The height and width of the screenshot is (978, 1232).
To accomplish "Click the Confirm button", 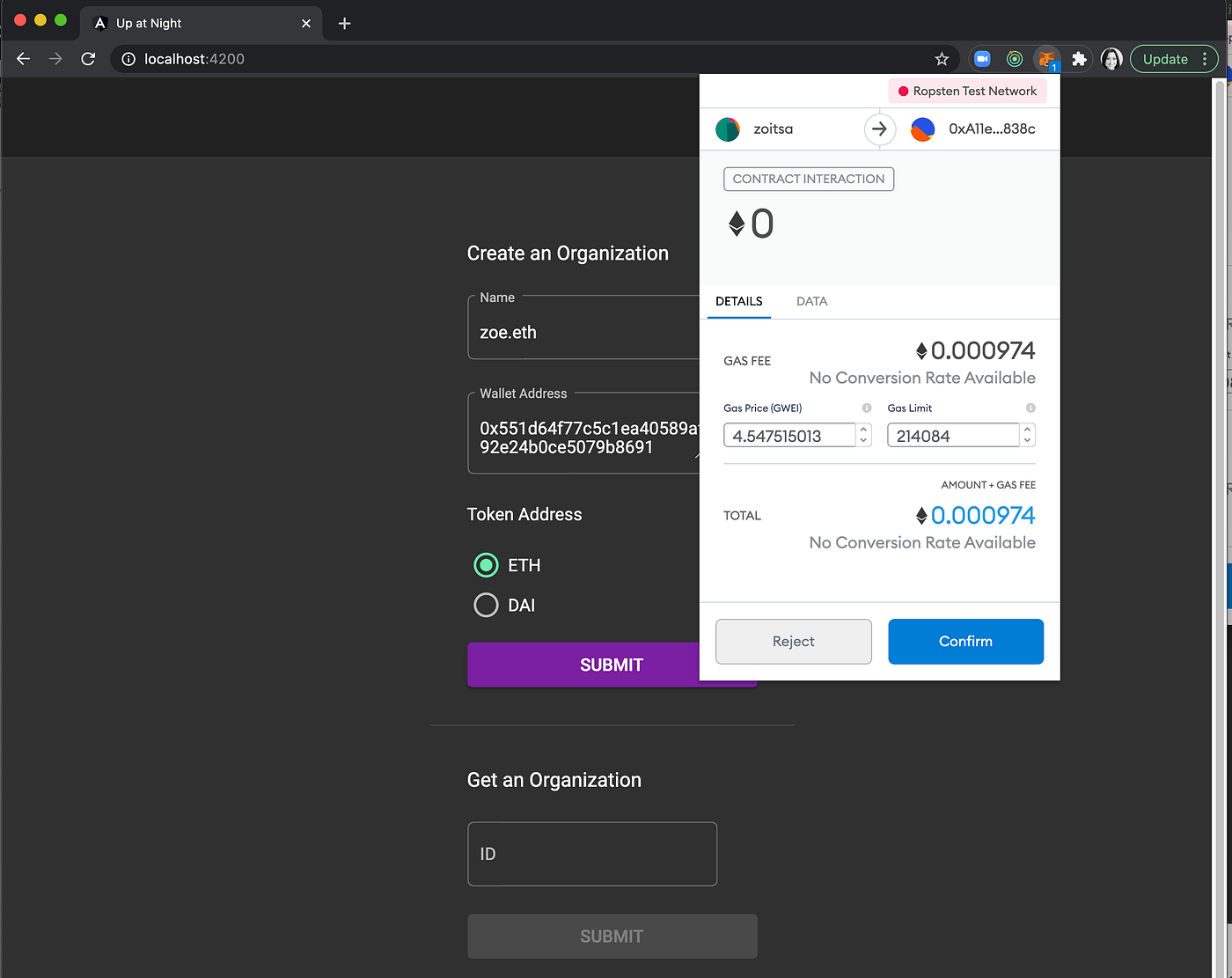I will point(965,641).
